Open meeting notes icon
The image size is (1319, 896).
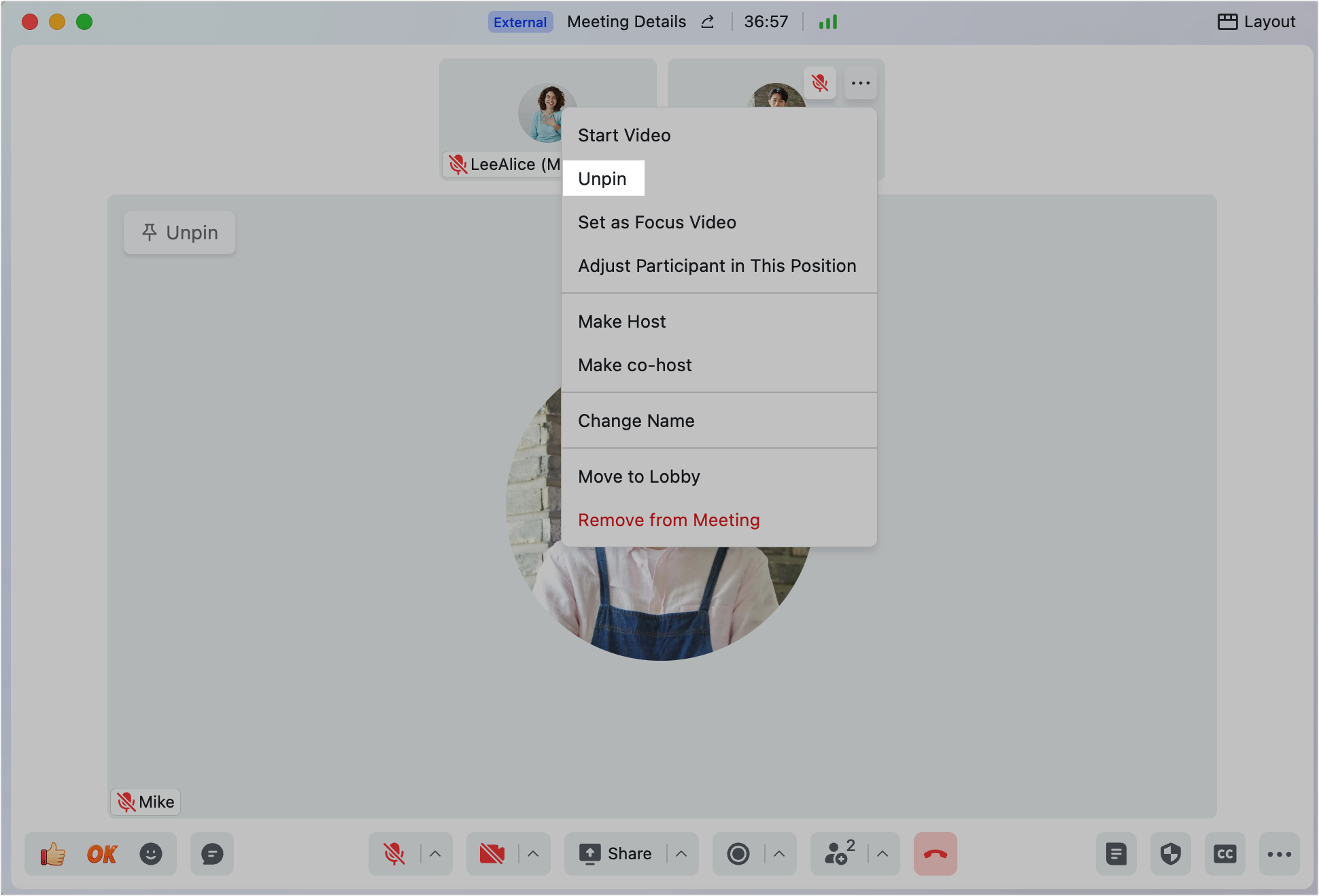tap(1116, 854)
